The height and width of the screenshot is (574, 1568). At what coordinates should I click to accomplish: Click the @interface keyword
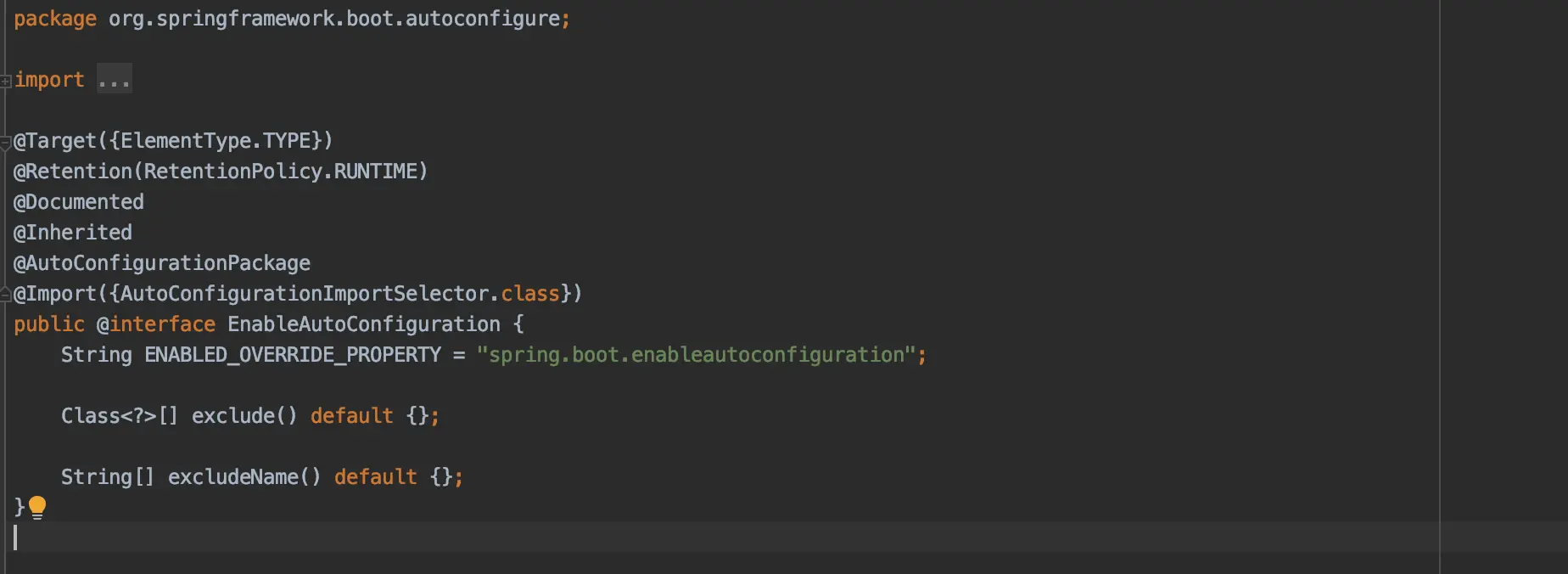click(156, 324)
